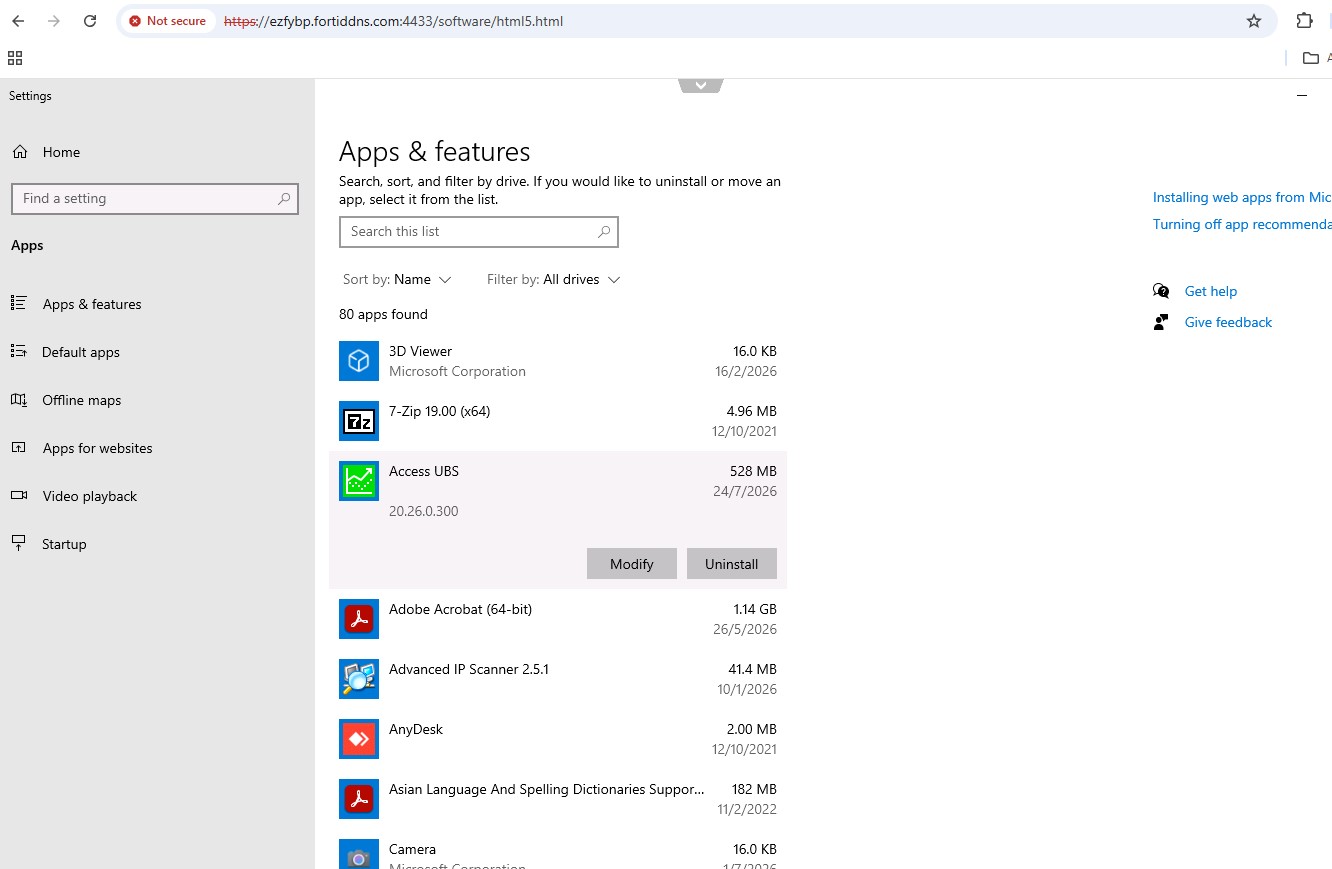Viewport: 1332px width, 869px height.
Task: Click the Access UBS green chart icon
Action: tap(359, 481)
